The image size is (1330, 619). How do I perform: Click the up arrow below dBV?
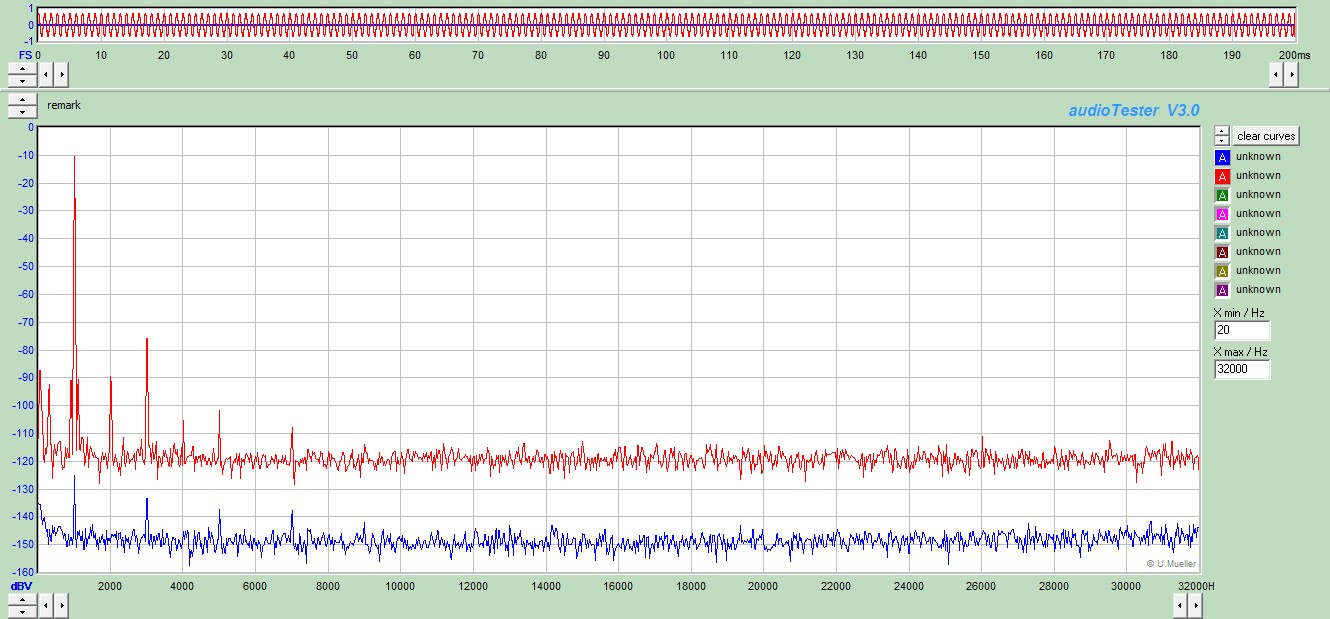click(23, 599)
